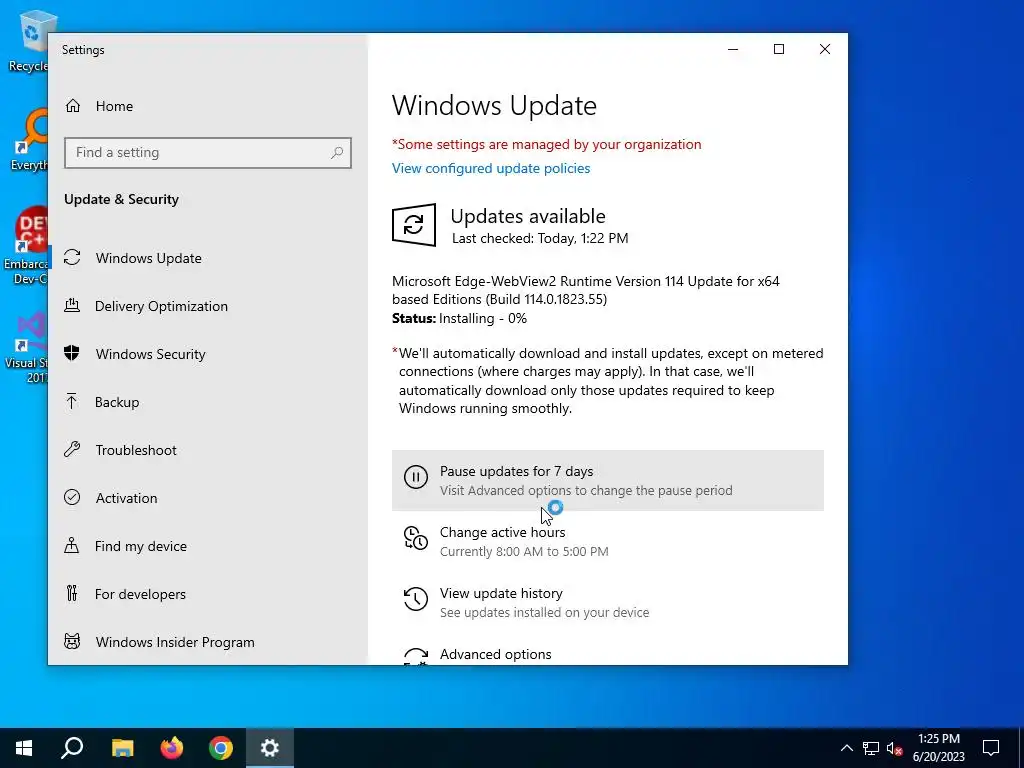Image resolution: width=1024 pixels, height=768 pixels.
Task: Click the taskbar clock showing 1:25 PM
Action: [938, 748]
